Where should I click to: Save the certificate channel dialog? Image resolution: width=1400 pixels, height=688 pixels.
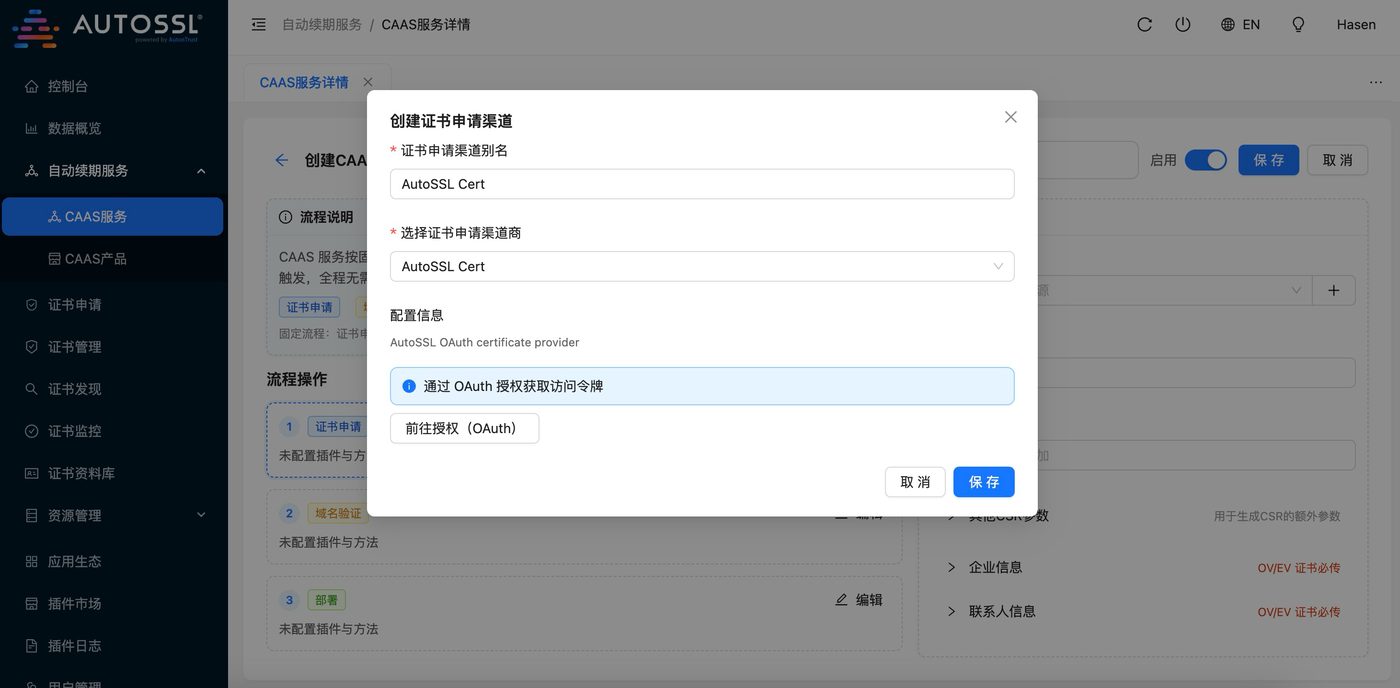[x=984, y=482]
